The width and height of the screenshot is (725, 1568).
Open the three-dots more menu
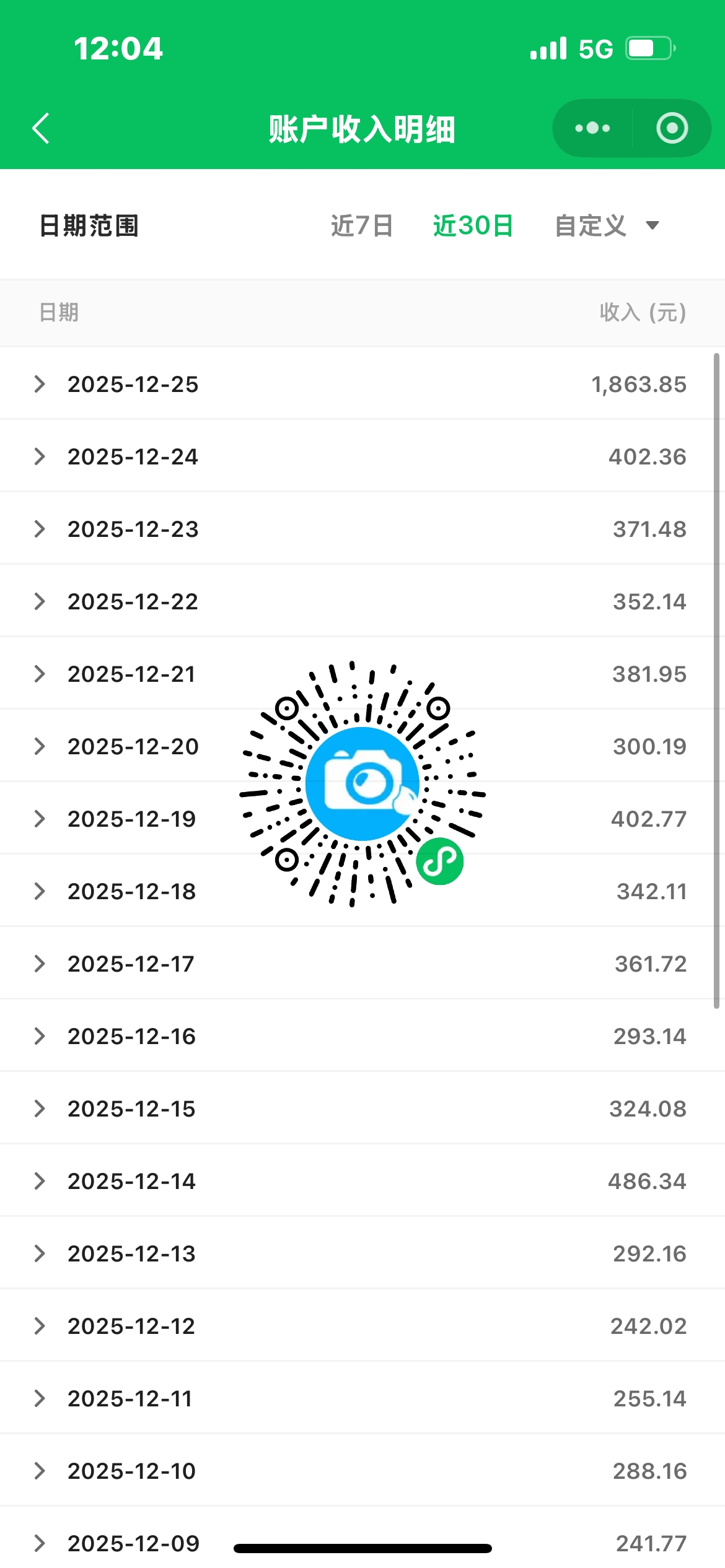click(592, 128)
